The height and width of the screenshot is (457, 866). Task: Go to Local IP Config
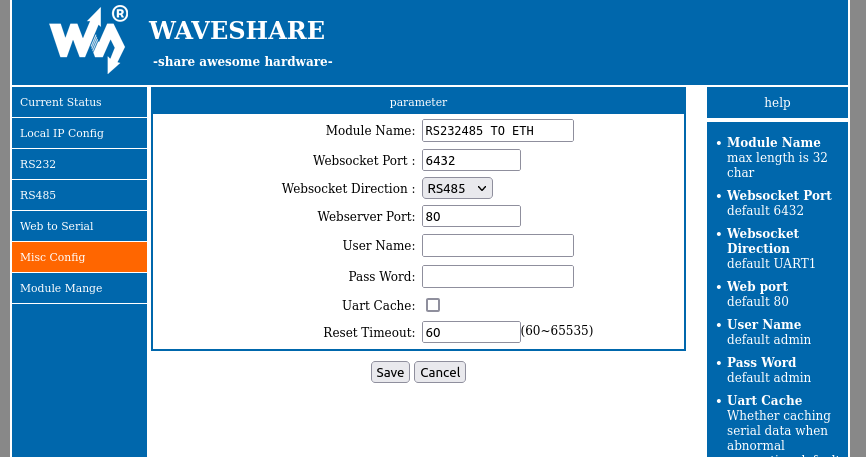[79, 133]
